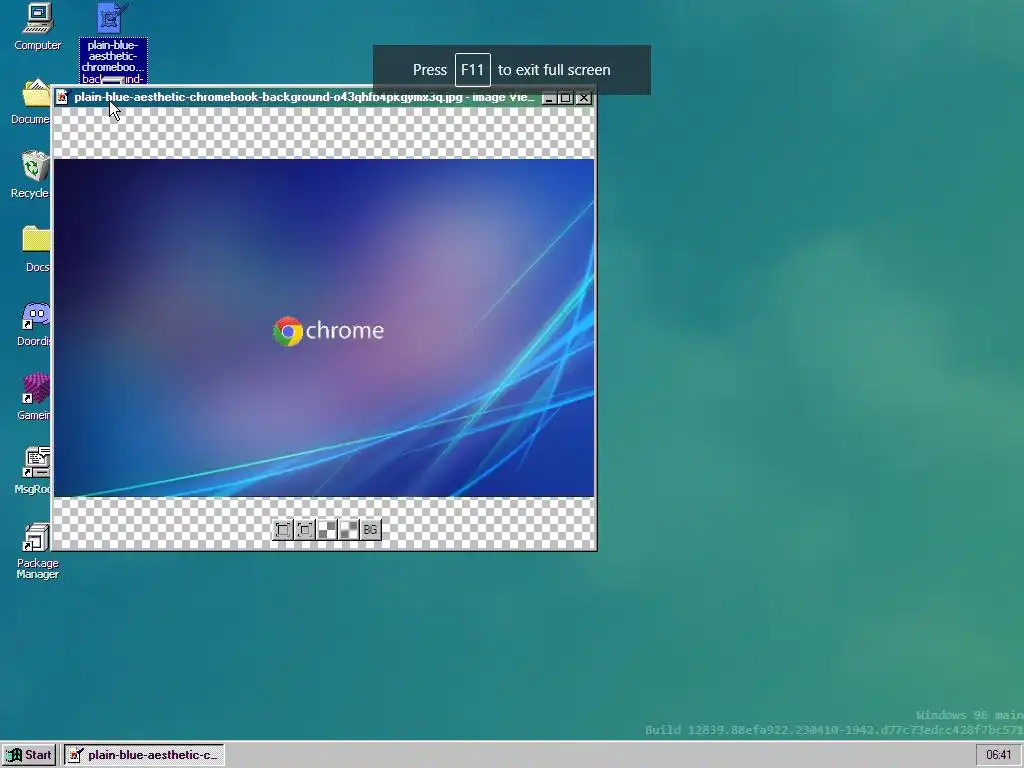Open the Recycle Bin desktop icon
This screenshot has height=768, width=1024.
(x=31, y=175)
